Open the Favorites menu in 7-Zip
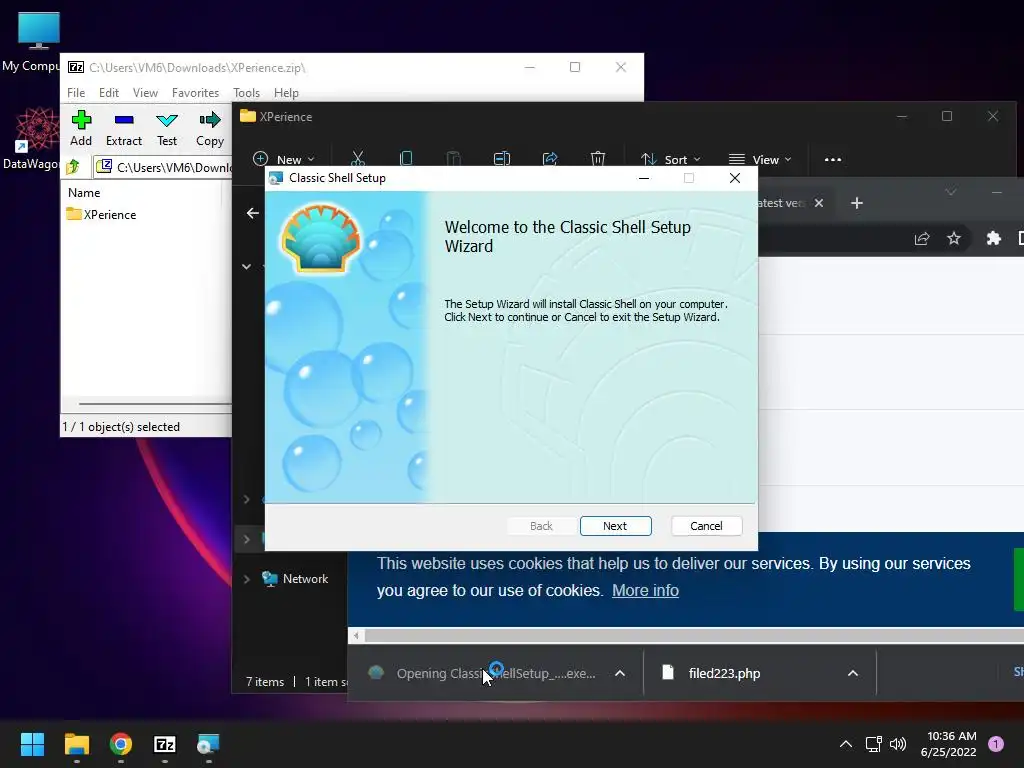The height and width of the screenshot is (768, 1024). (x=195, y=93)
